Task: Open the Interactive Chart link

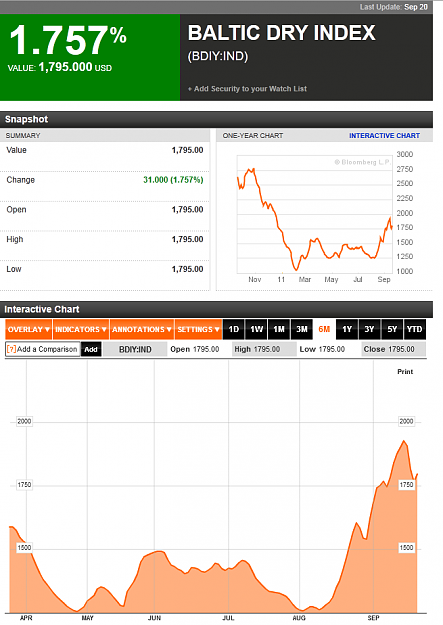Action: 384,136
